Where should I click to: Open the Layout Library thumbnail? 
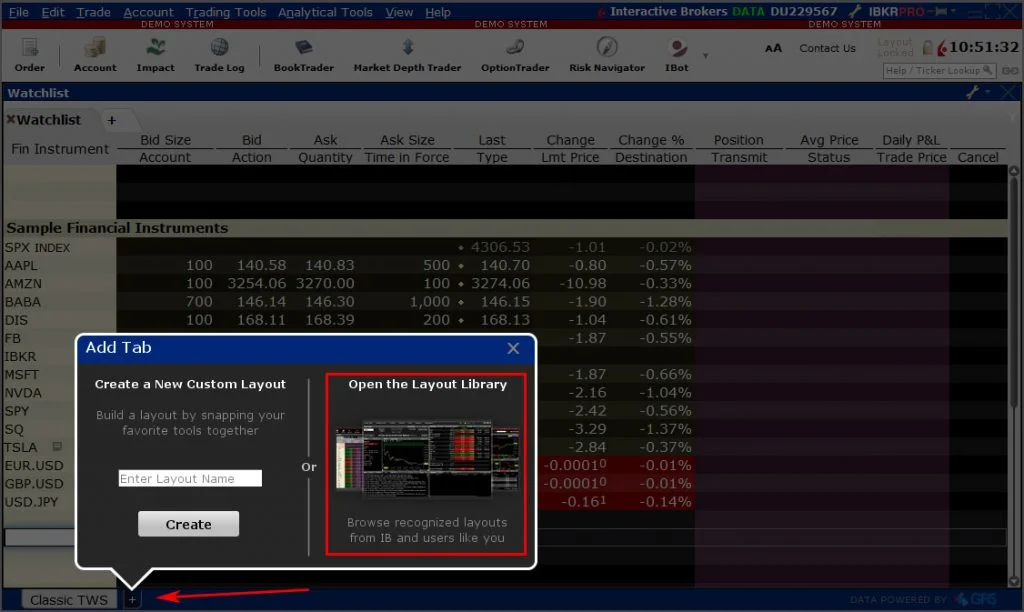tap(427, 459)
